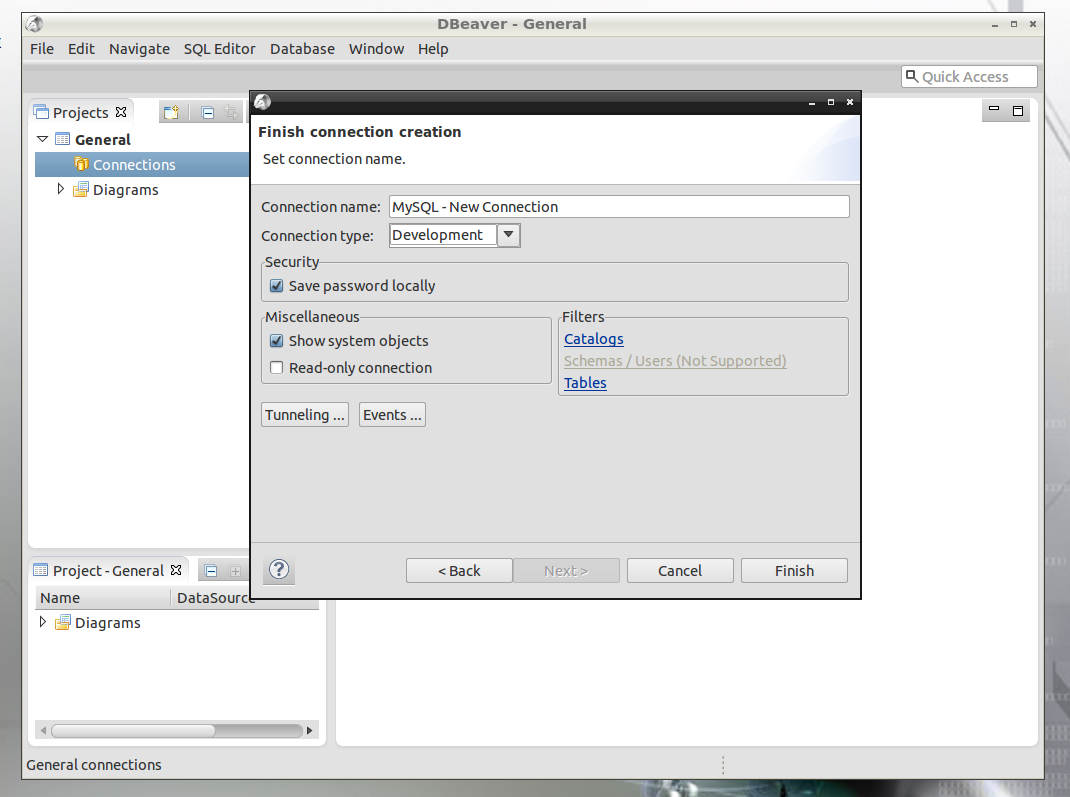This screenshot has width=1070, height=797.
Task: Click the Name column header
Action: [x=102, y=598]
